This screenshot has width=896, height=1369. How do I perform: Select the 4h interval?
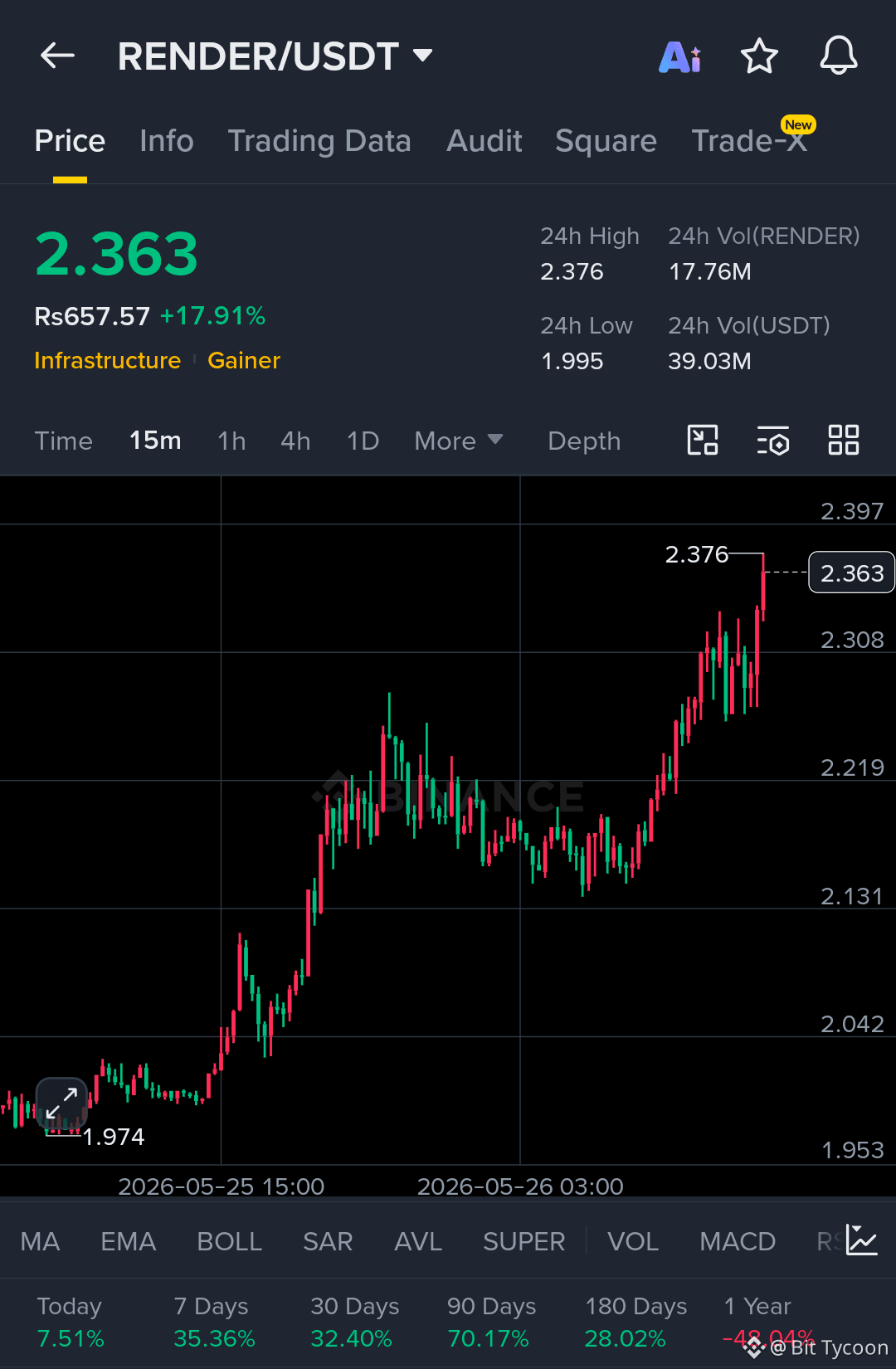click(x=295, y=441)
